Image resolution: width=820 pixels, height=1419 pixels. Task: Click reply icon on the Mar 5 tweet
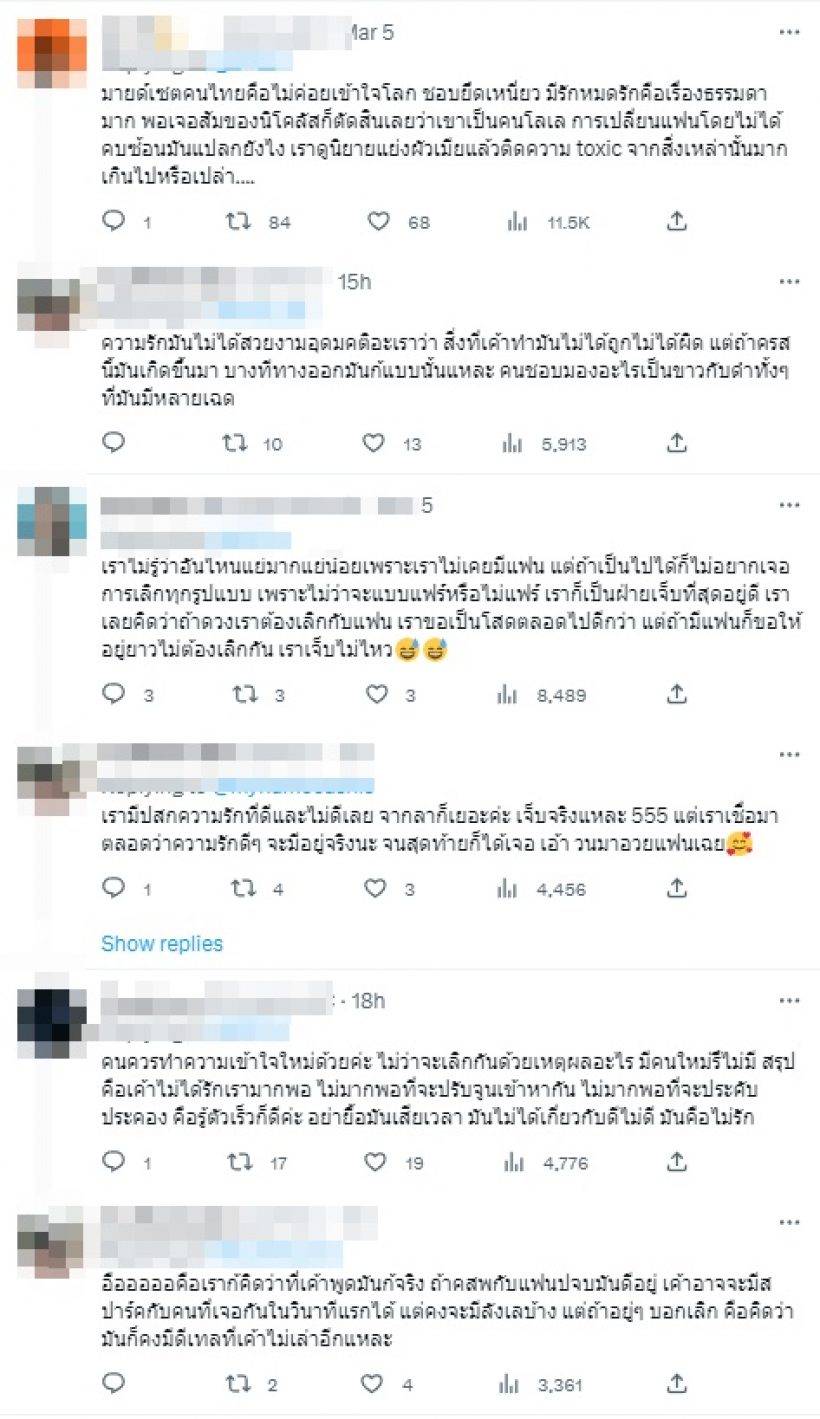click(x=114, y=221)
